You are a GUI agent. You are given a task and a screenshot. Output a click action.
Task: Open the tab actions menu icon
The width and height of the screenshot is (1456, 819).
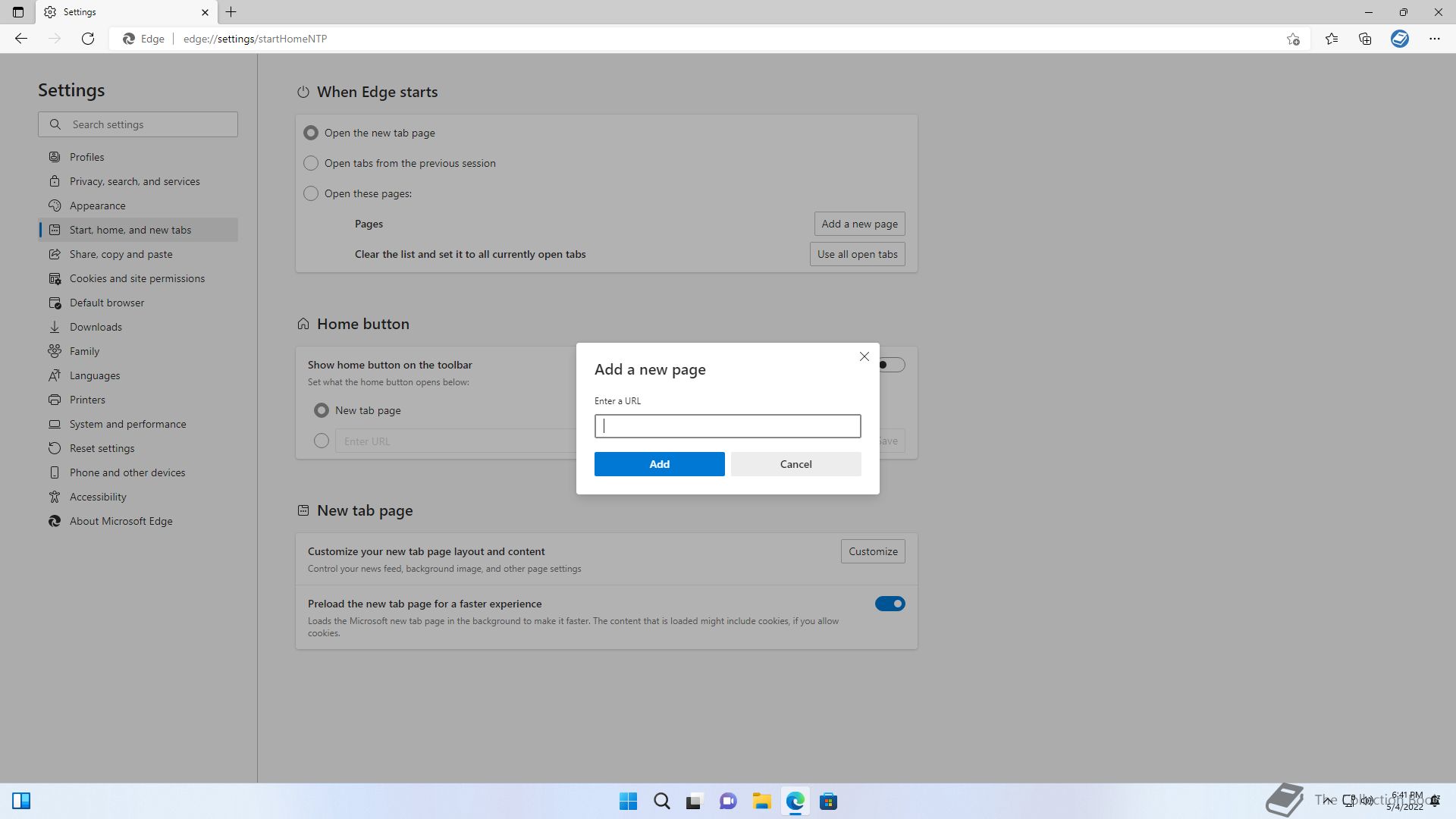[x=18, y=12]
